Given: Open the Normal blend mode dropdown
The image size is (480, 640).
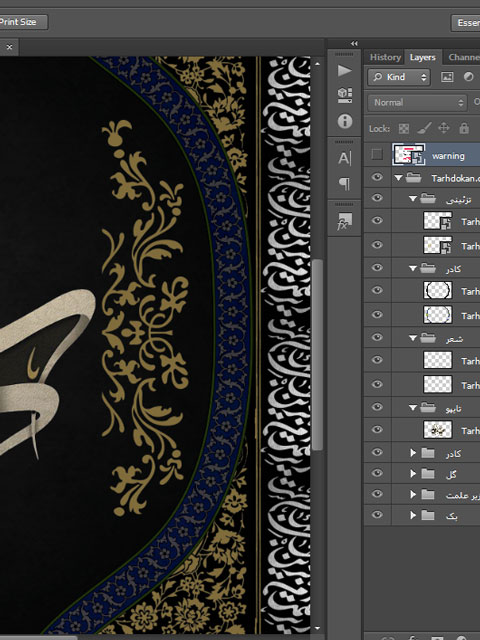Looking at the screenshot, I should (x=417, y=102).
